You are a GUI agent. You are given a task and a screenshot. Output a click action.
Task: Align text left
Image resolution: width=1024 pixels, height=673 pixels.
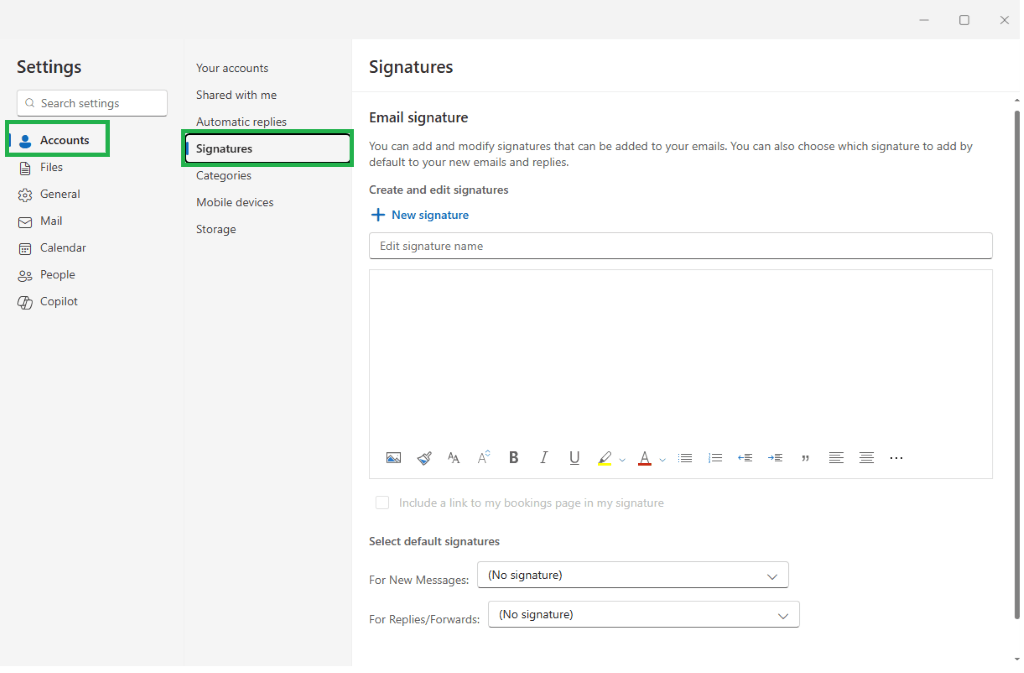pyautogui.click(x=836, y=458)
